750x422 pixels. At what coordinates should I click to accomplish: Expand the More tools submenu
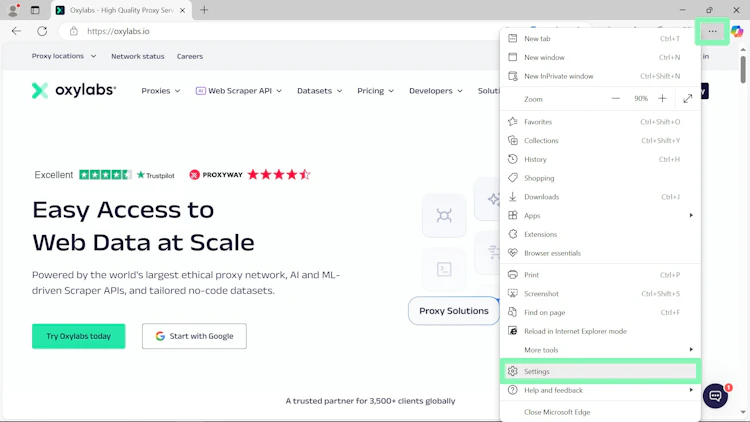[600, 350]
